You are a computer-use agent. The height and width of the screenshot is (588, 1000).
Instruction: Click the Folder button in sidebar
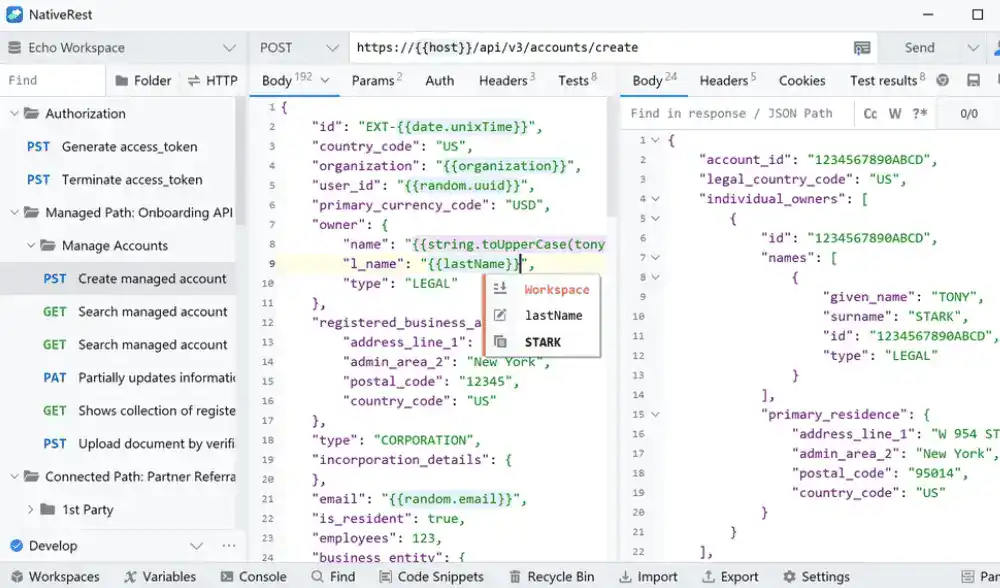143,81
